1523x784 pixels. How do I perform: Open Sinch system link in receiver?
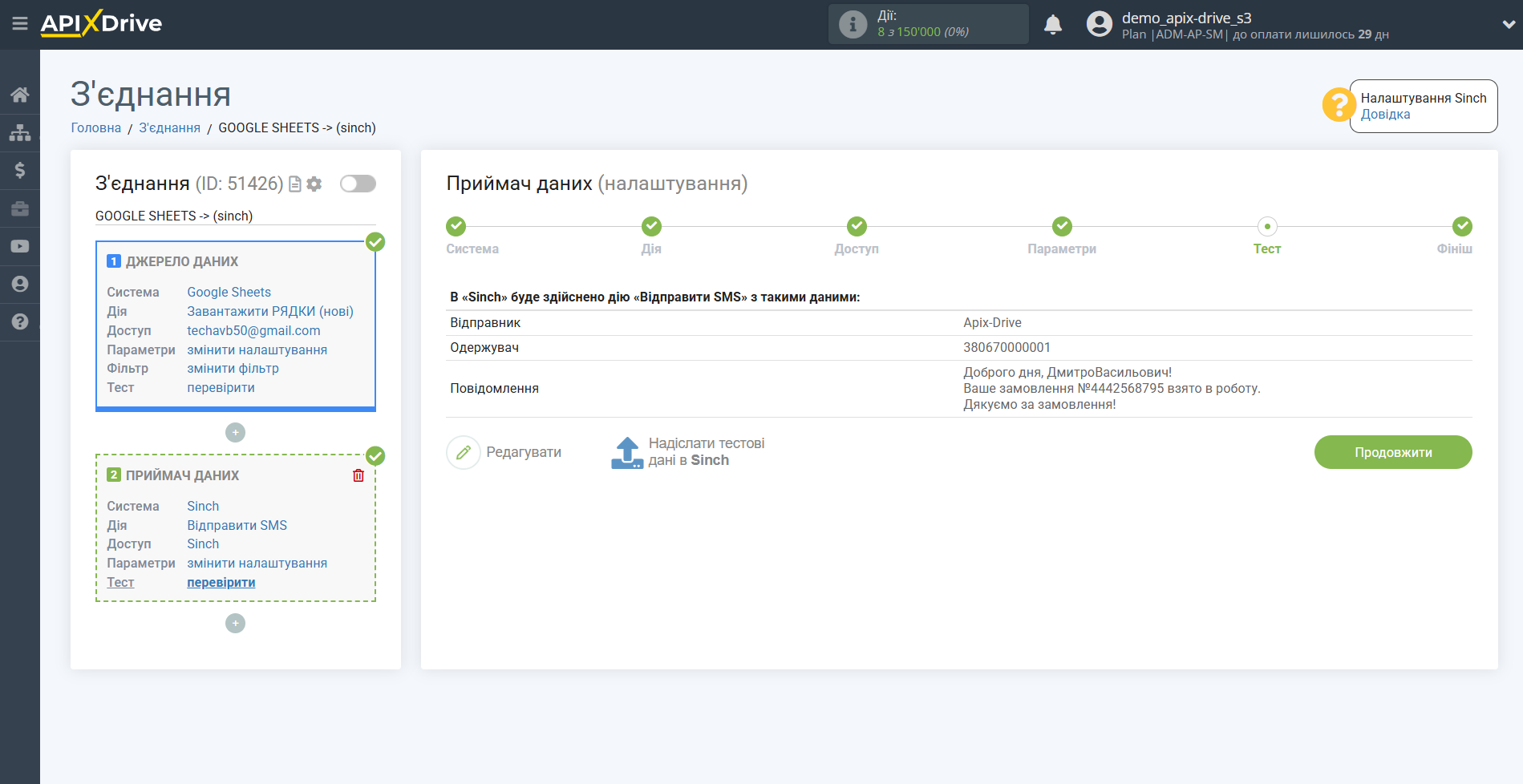pos(203,506)
